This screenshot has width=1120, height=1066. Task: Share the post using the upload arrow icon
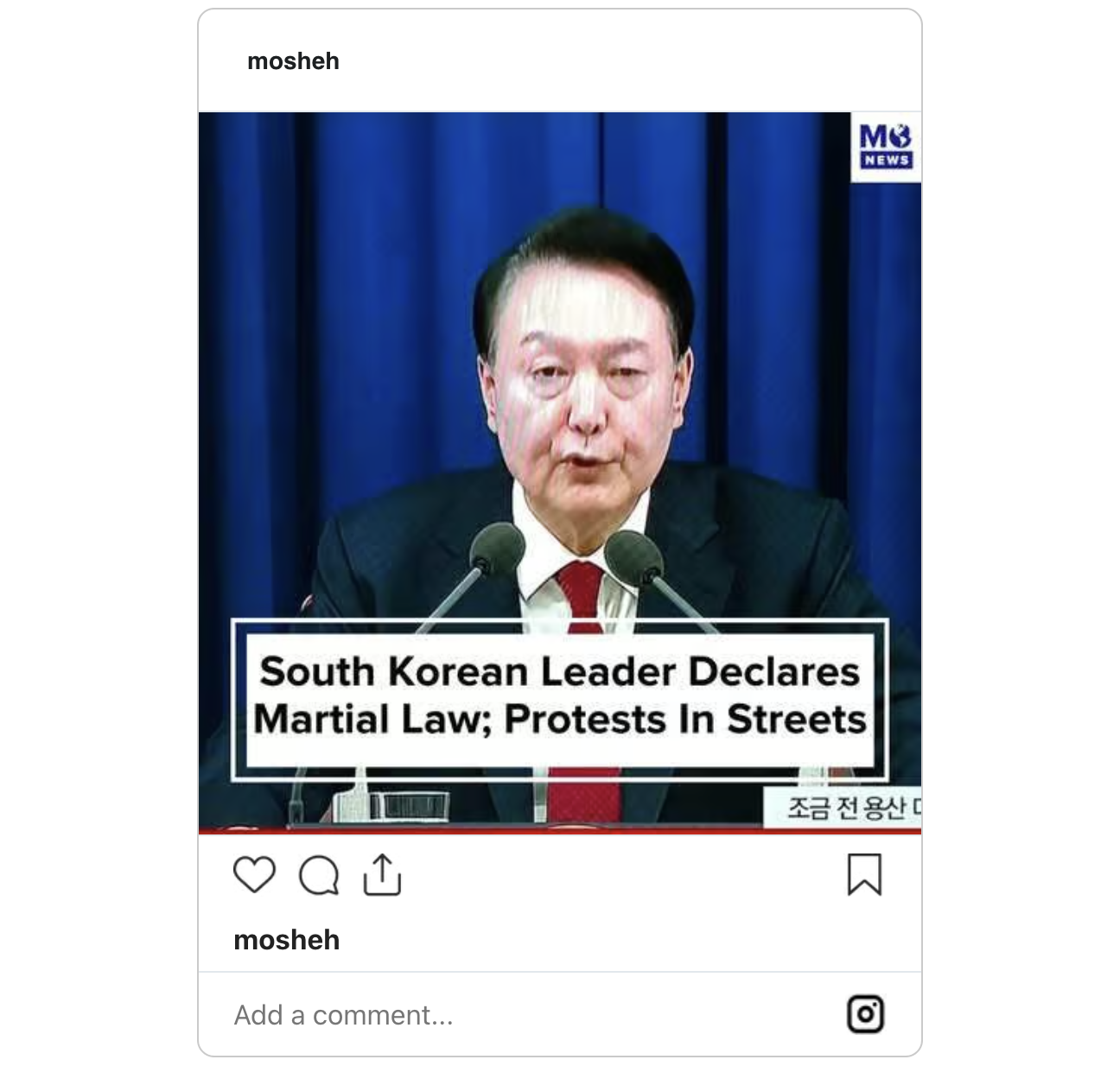coord(382,874)
